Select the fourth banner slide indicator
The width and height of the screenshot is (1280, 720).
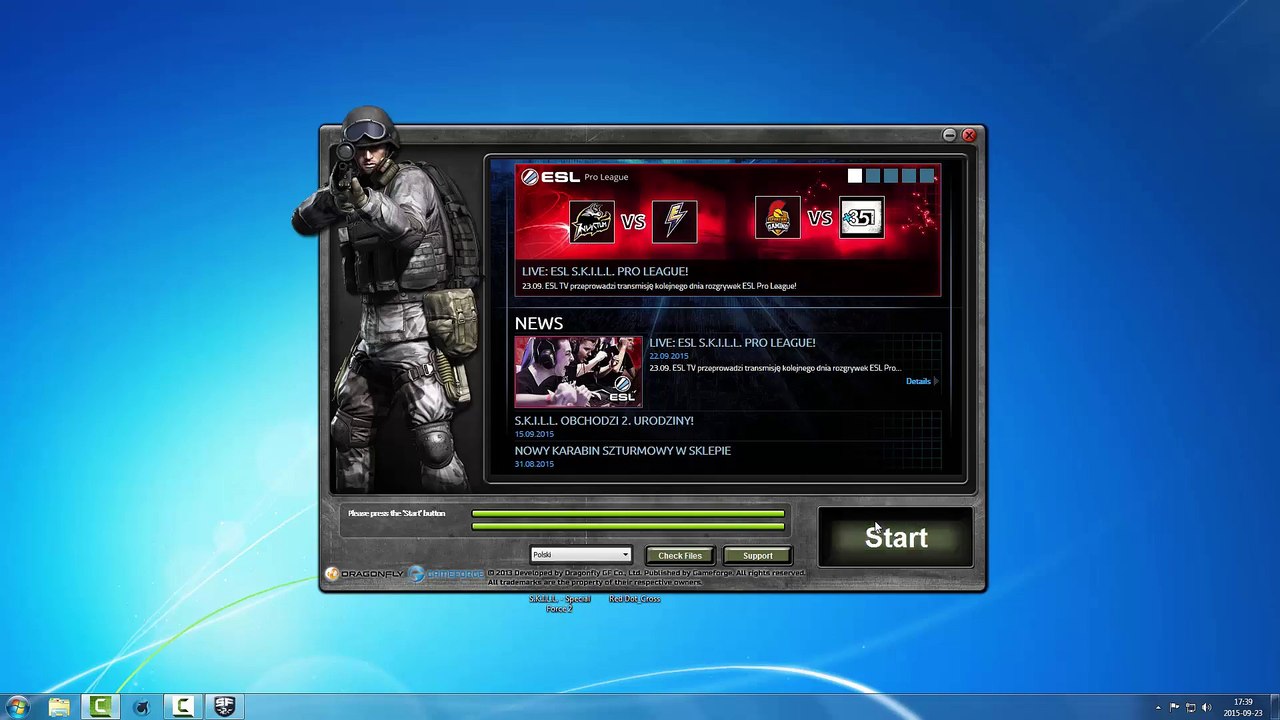(x=909, y=176)
